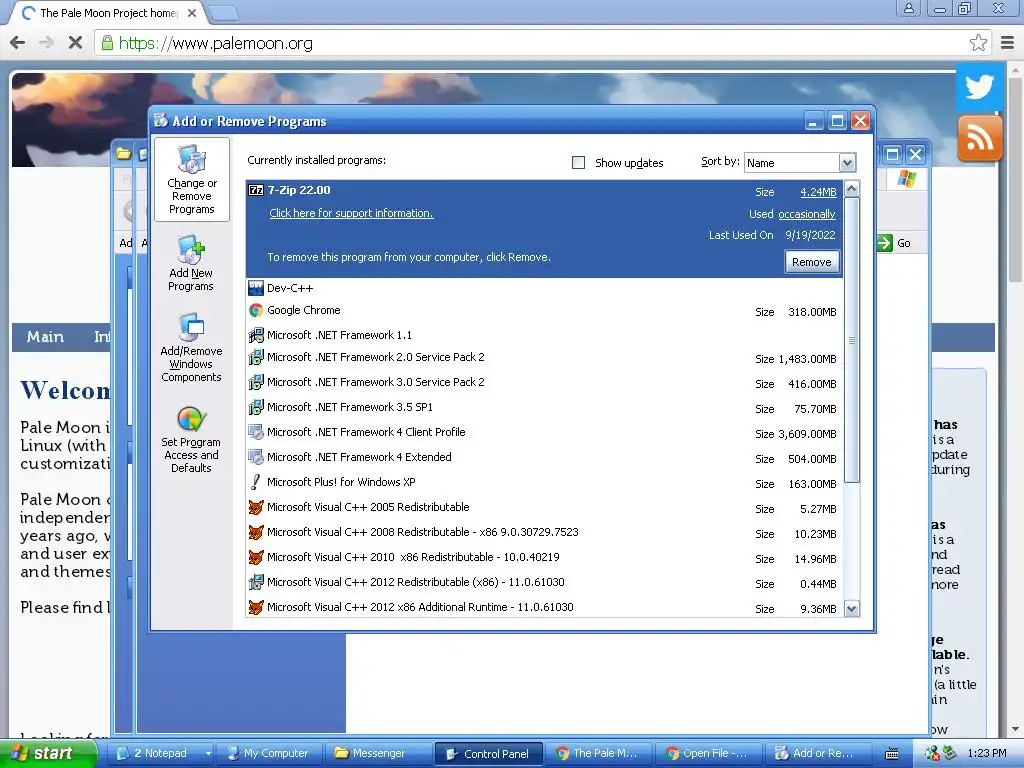Click the green padlock security icon
This screenshot has height=768, width=1024.
pos(107,43)
